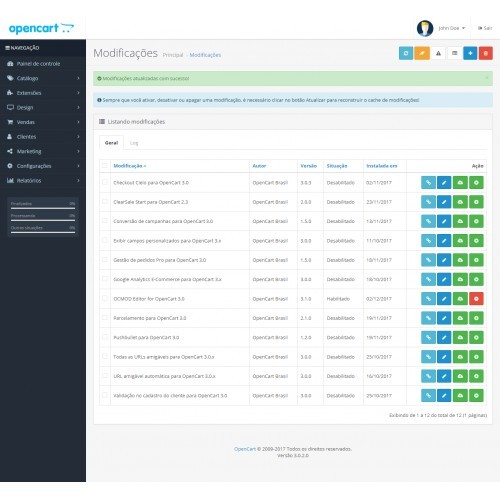Enable Exibir campos personalizados modification
The width and height of the screenshot is (500, 500).
click(x=476, y=241)
